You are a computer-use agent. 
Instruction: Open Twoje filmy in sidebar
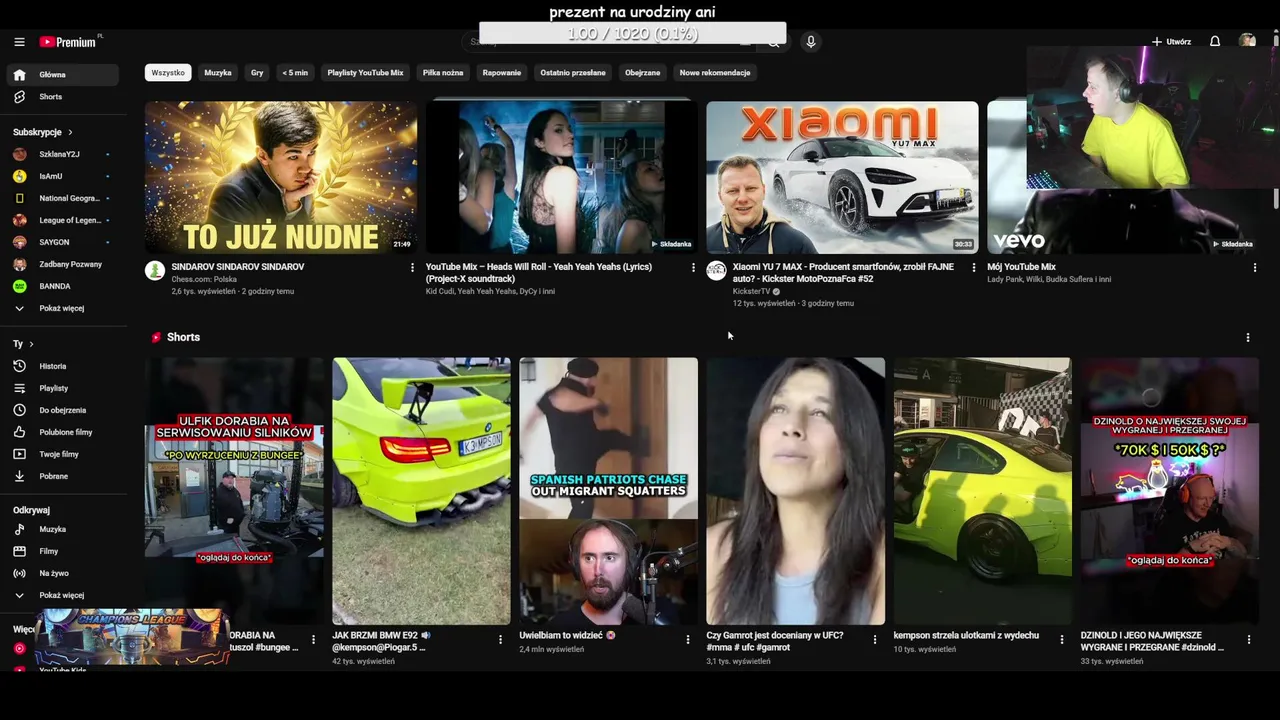62,454
